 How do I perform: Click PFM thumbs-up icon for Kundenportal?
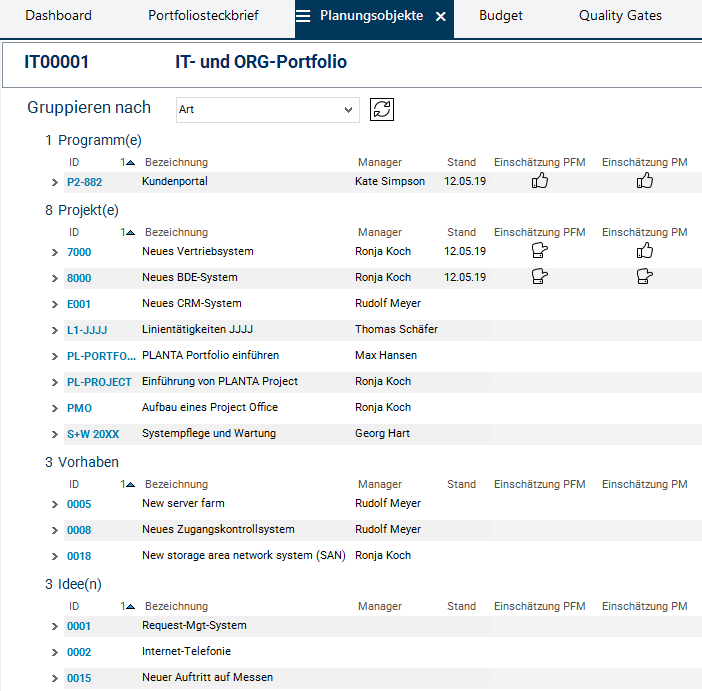[x=540, y=181]
